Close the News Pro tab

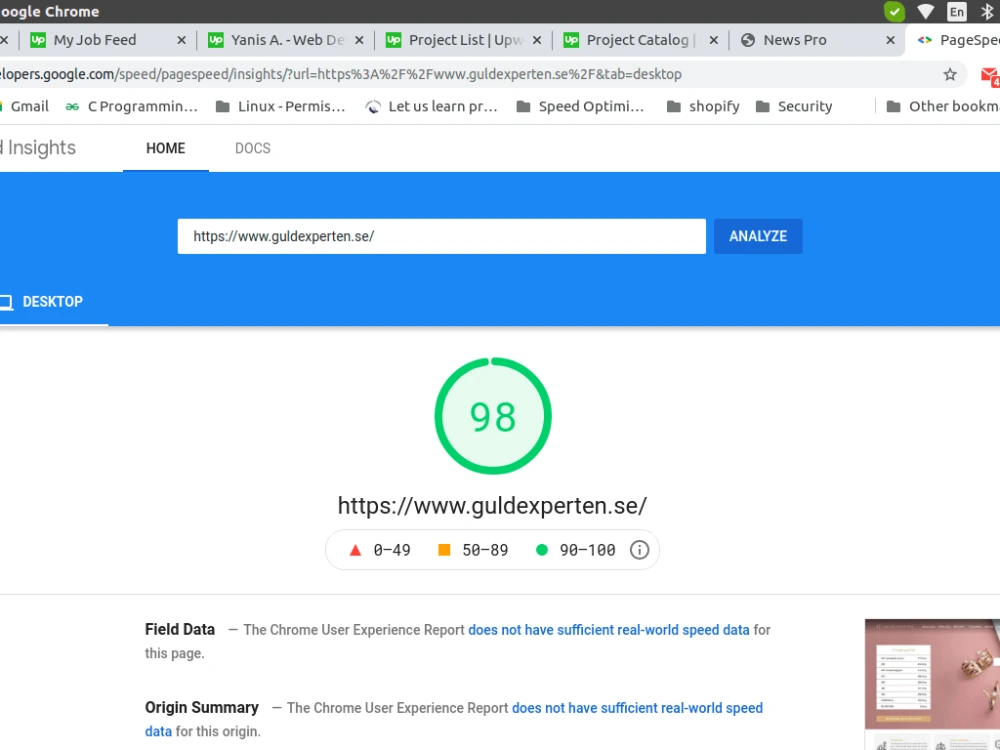pyautogui.click(x=890, y=40)
